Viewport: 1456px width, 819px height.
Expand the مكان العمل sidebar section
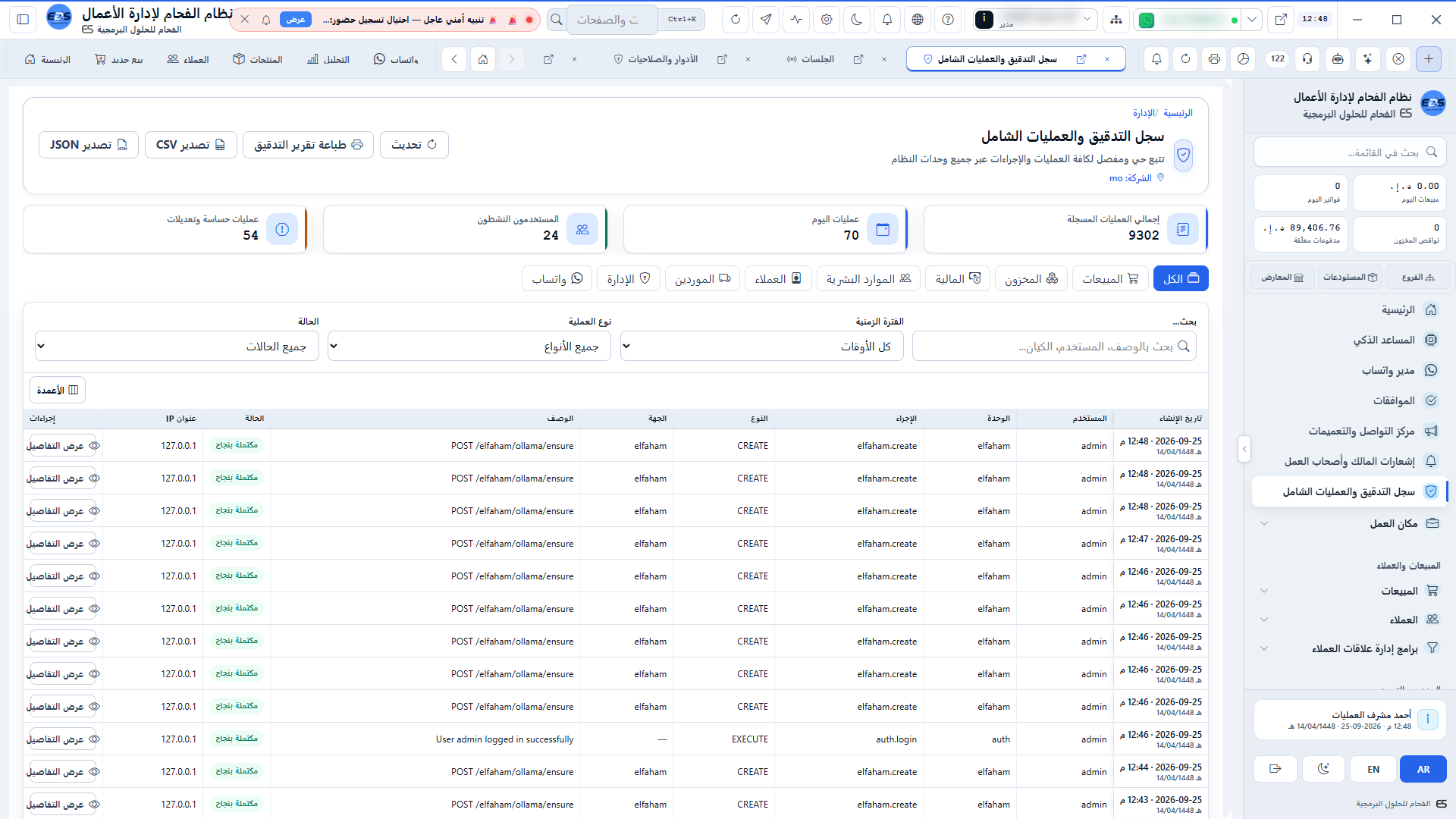coord(1350,523)
